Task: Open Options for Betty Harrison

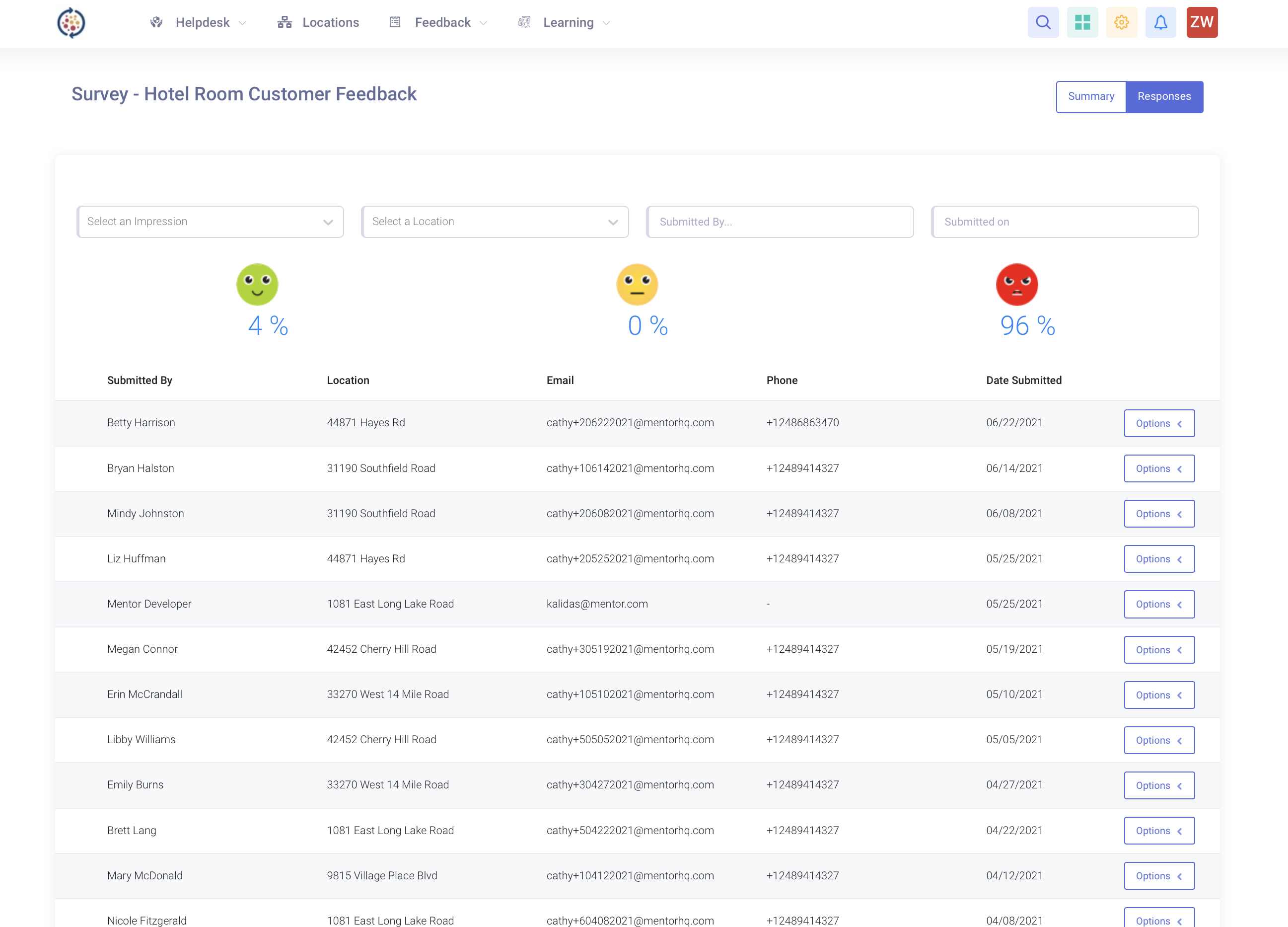Action: click(x=1159, y=423)
